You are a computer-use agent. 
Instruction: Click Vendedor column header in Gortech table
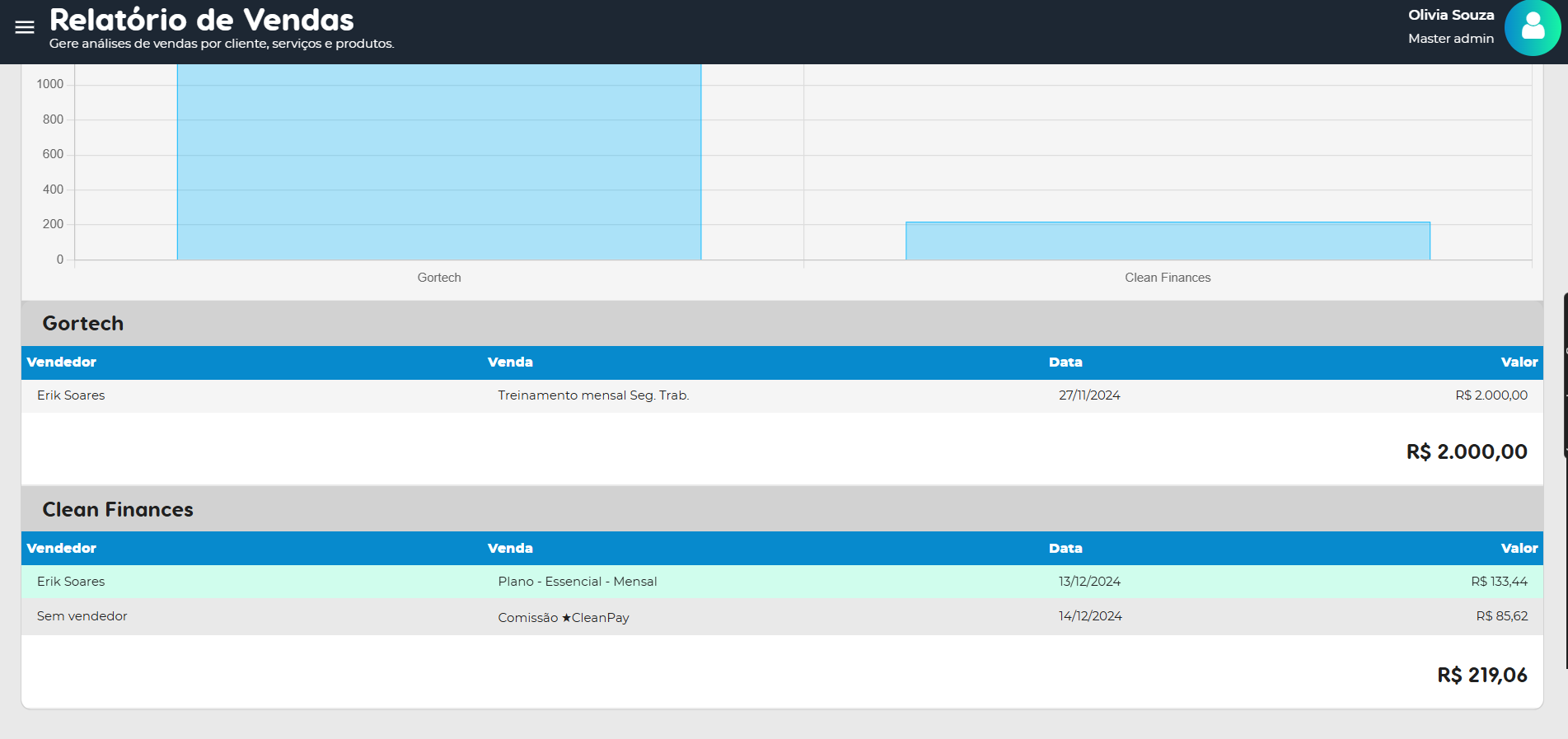(62, 362)
